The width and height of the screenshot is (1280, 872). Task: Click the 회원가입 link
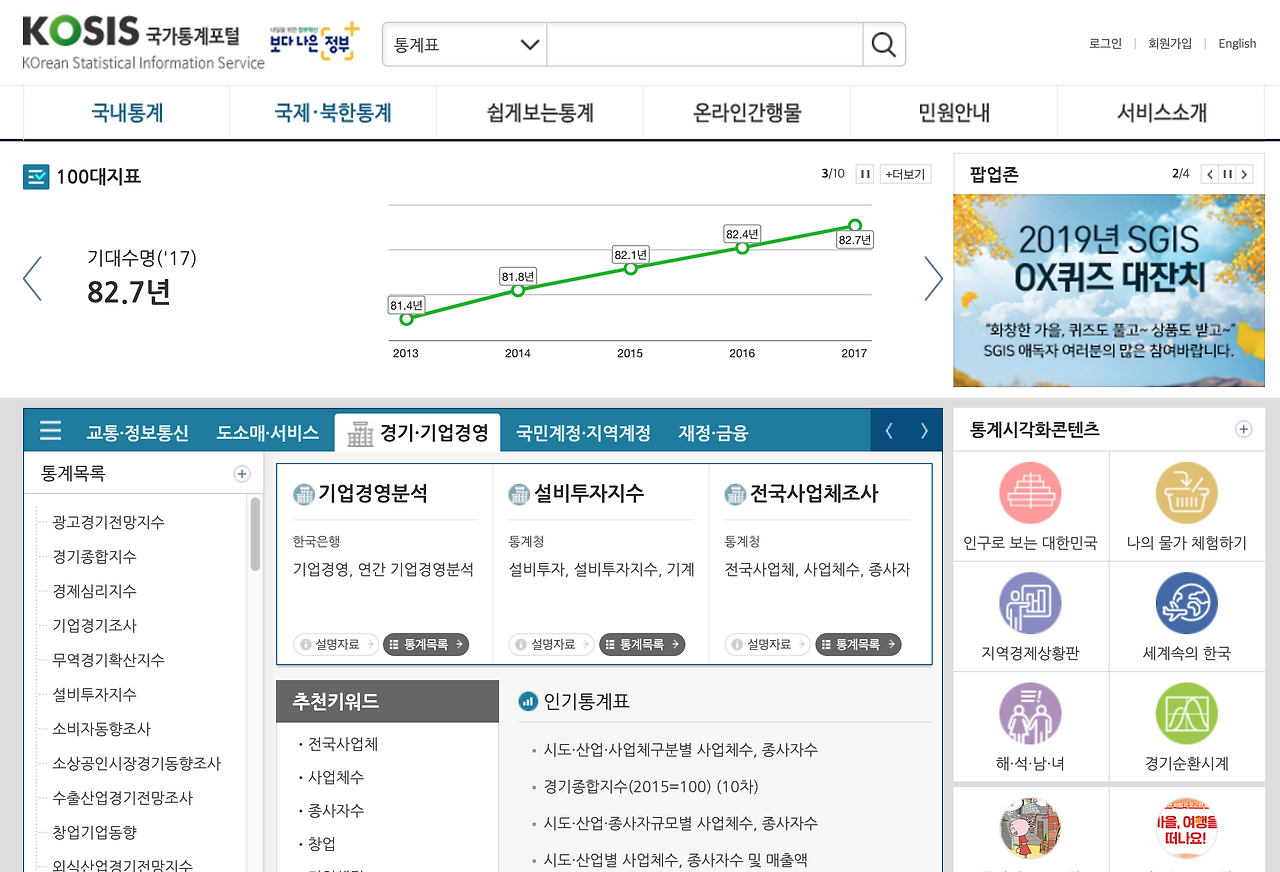pos(1170,44)
